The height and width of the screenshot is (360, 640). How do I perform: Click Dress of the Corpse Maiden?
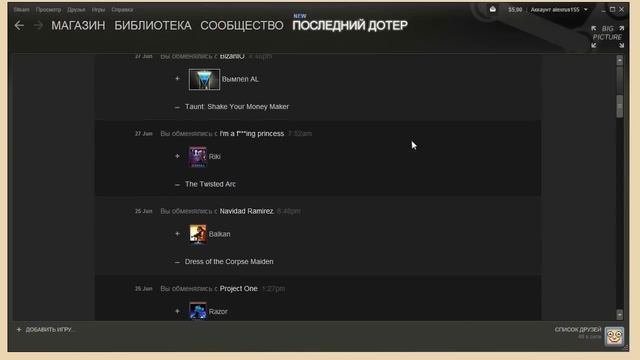coord(229,262)
